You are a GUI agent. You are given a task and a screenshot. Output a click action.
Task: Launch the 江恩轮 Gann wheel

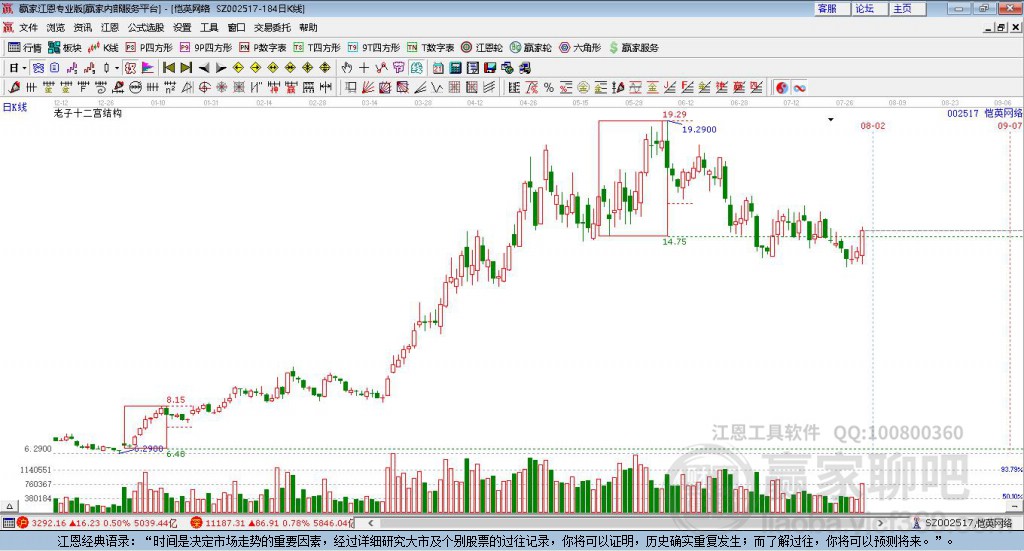click(482, 48)
